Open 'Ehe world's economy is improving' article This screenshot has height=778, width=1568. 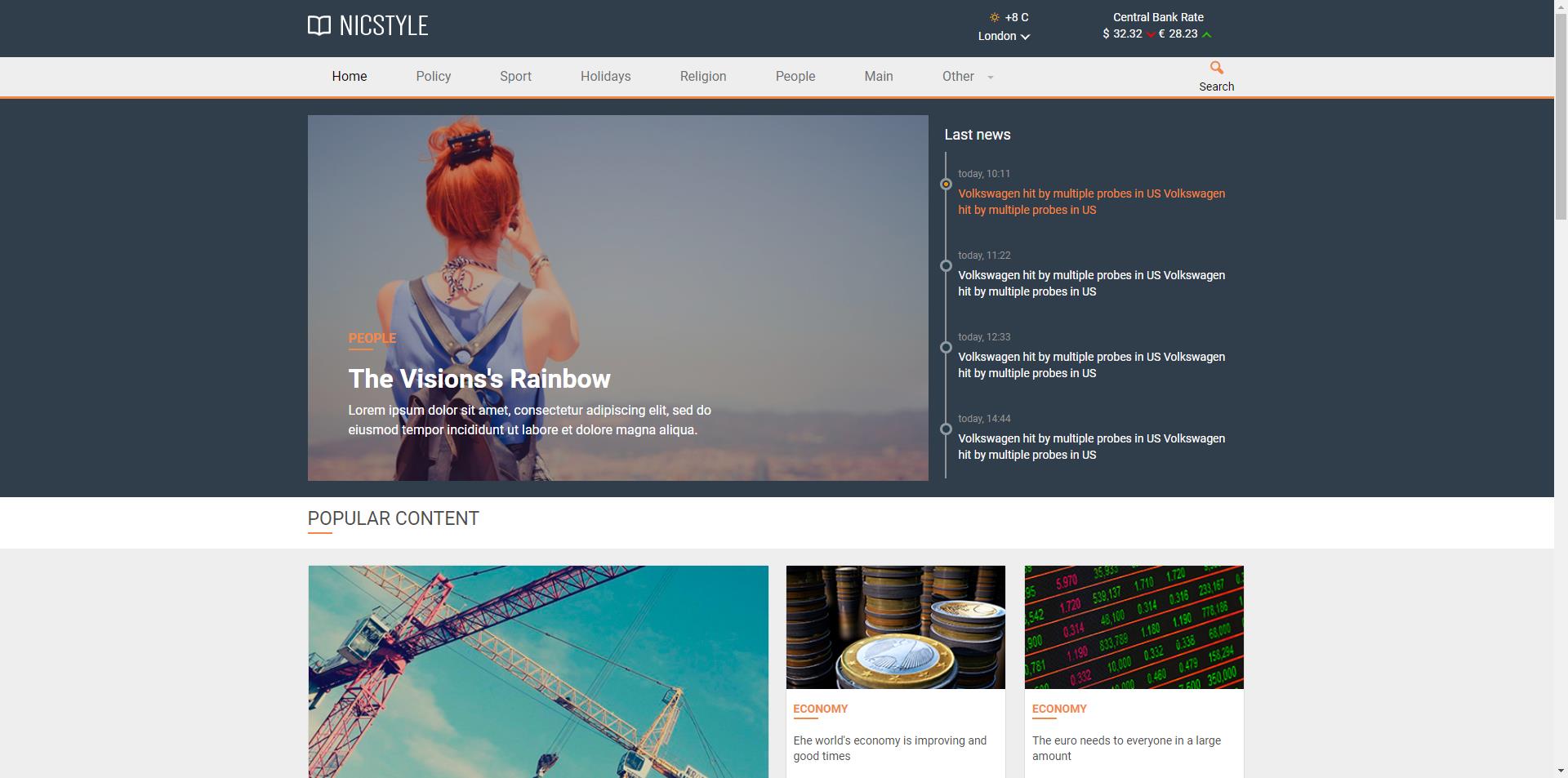pos(890,748)
